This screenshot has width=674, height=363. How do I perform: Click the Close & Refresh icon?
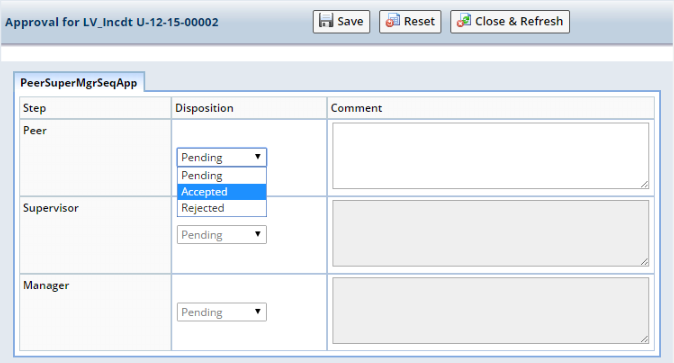[x=463, y=21]
